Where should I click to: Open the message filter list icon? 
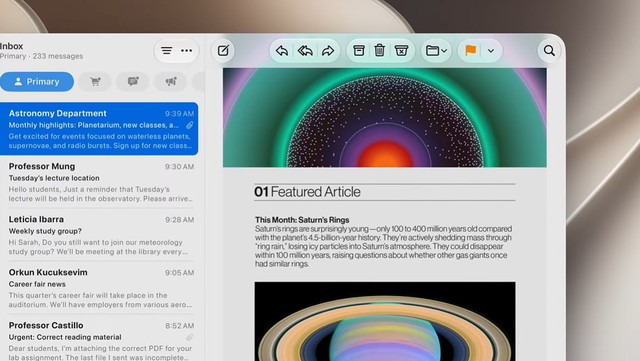166,51
